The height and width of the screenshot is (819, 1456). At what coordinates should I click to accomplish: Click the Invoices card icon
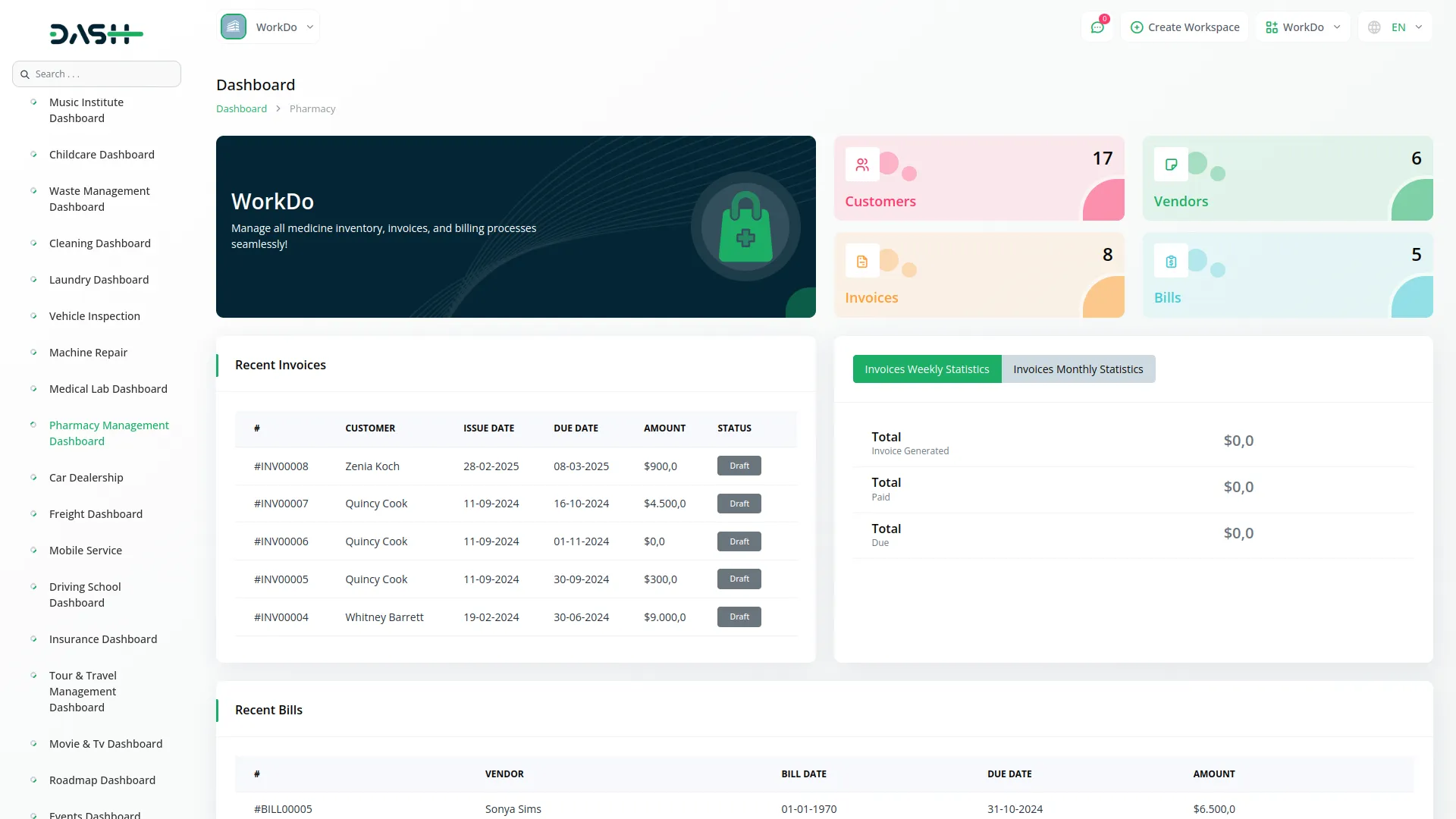[x=861, y=260]
